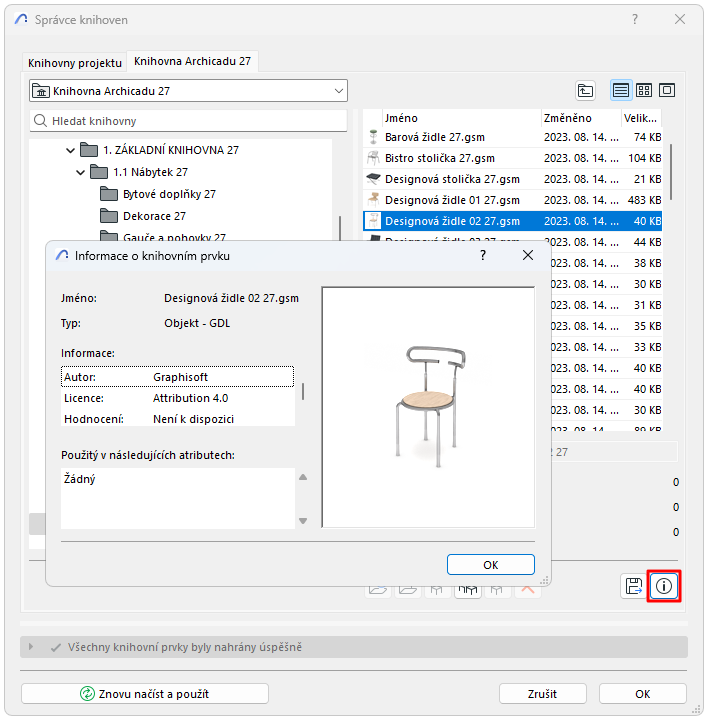Click the Informace list scrollbar
Image resolution: width=707 pixels, height=720 pixels.
pyautogui.click(x=303, y=392)
